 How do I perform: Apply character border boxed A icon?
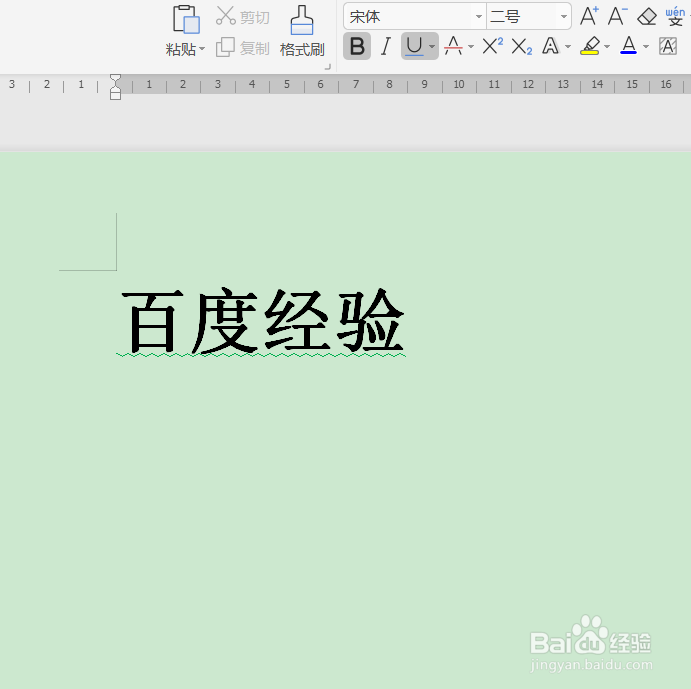668,46
